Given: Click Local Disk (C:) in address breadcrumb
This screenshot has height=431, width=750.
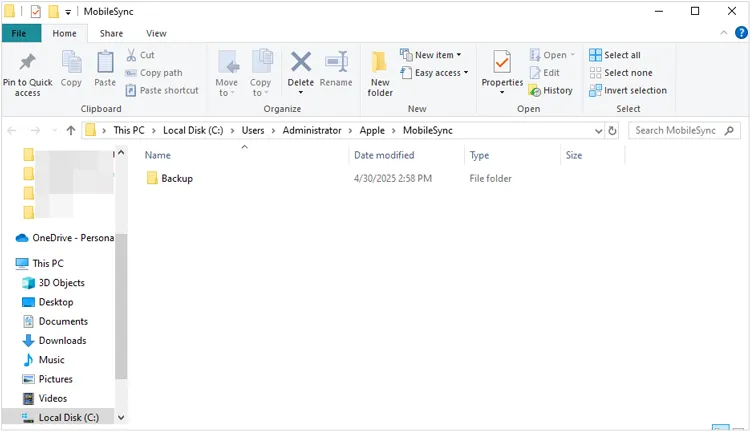Looking at the screenshot, I should (x=193, y=131).
